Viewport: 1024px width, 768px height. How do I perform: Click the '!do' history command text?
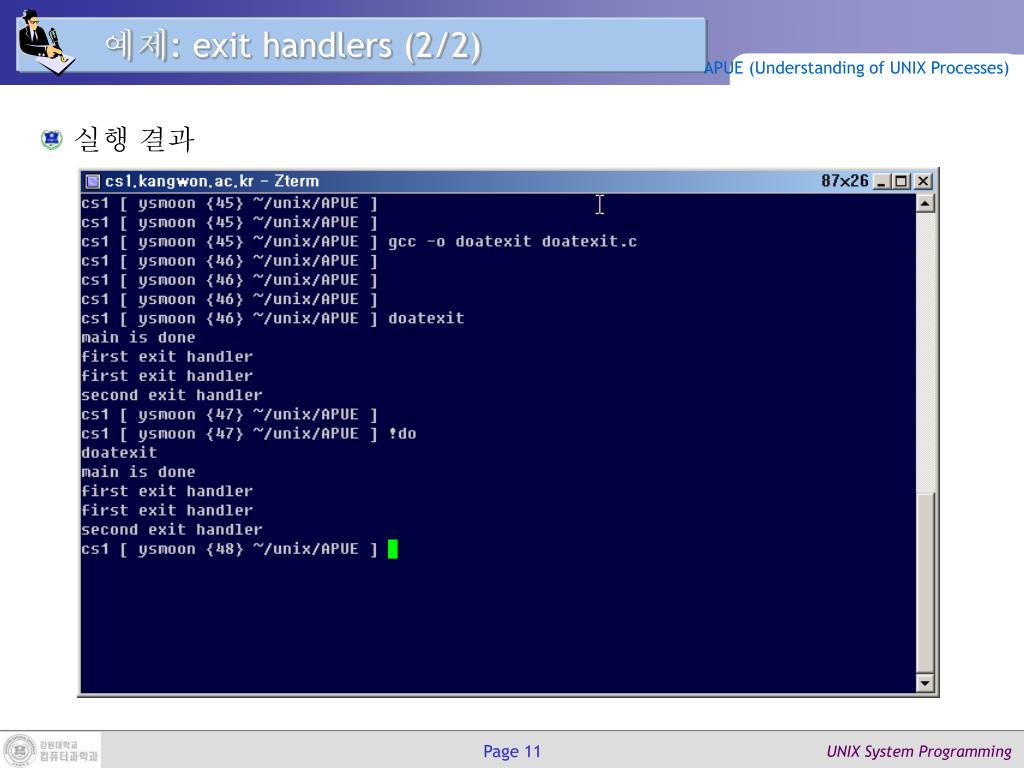point(402,434)
